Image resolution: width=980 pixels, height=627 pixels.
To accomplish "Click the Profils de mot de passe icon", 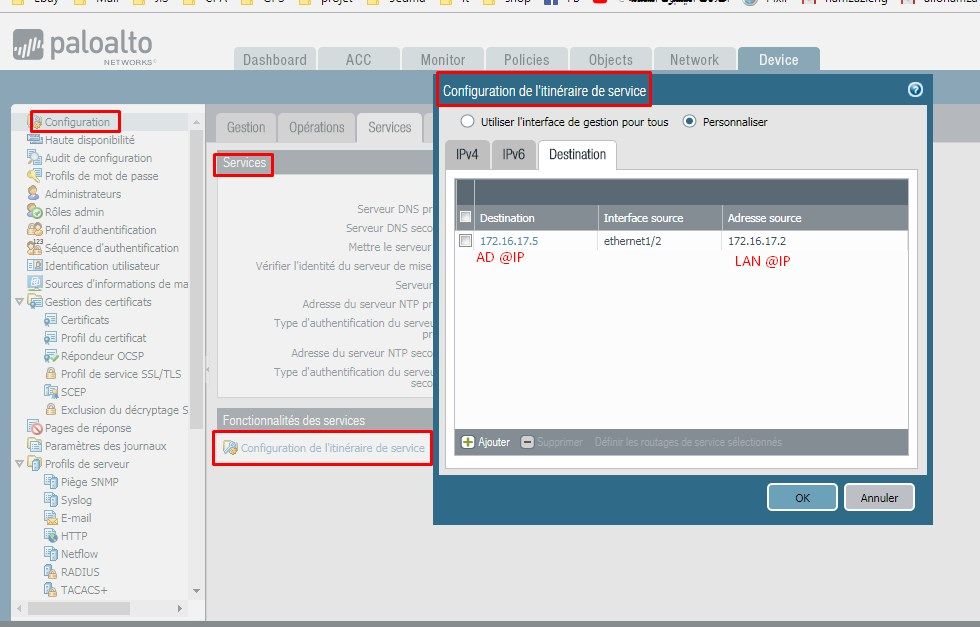I will click(35, 176).
